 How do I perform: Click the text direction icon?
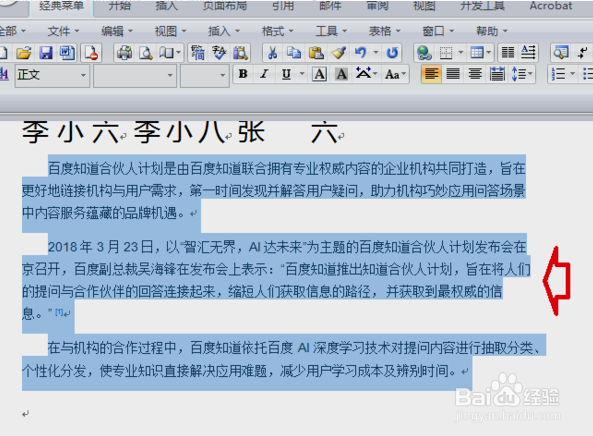pos(528,53)
